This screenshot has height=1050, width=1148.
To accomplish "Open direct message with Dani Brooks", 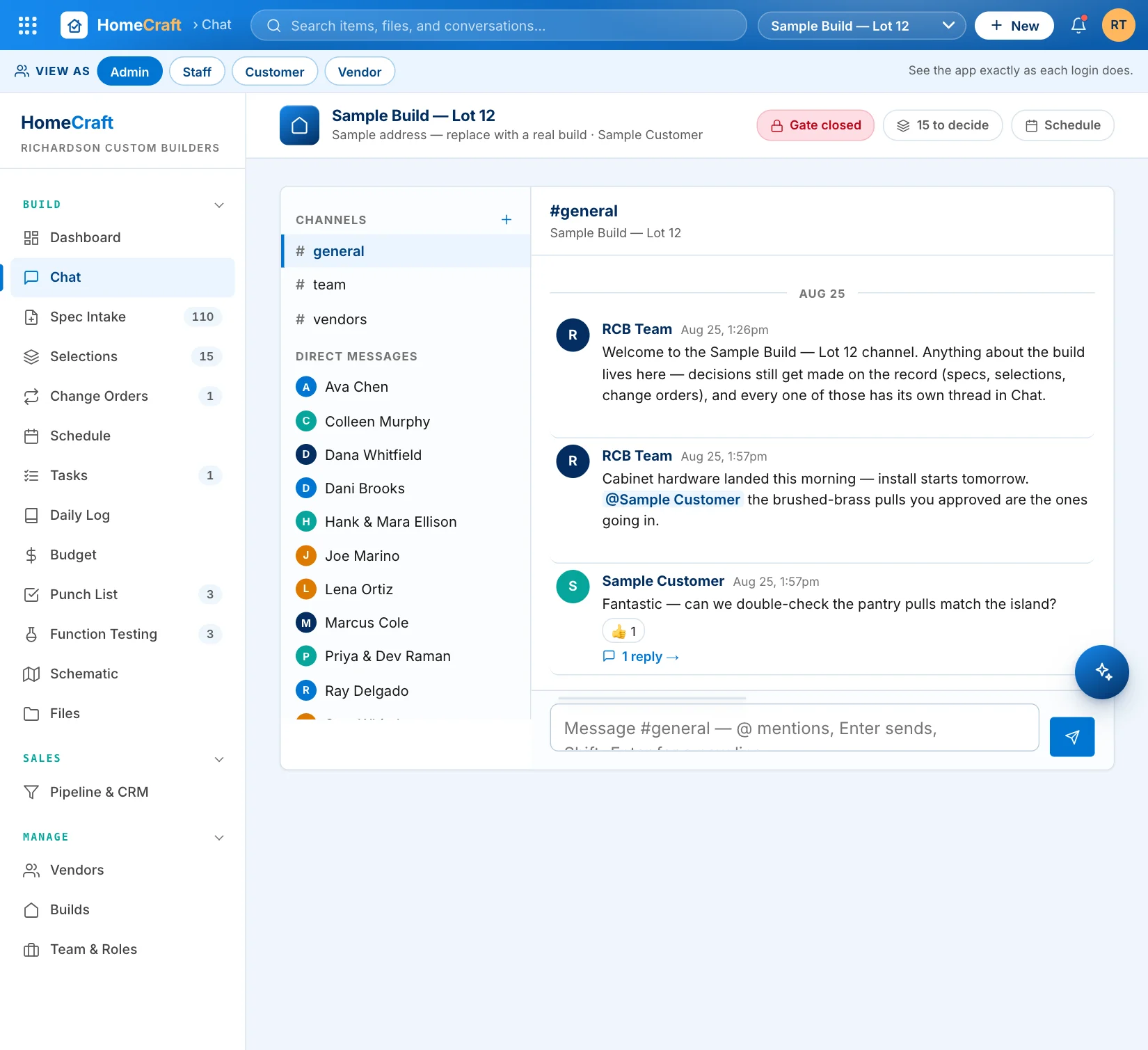I will (x=406, y=488).
